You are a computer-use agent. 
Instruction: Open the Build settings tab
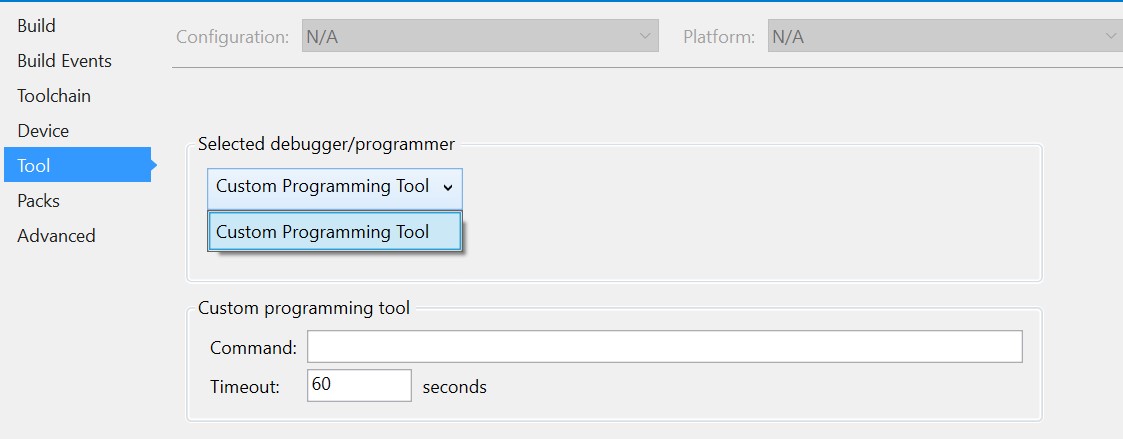[x=37, y=26]
